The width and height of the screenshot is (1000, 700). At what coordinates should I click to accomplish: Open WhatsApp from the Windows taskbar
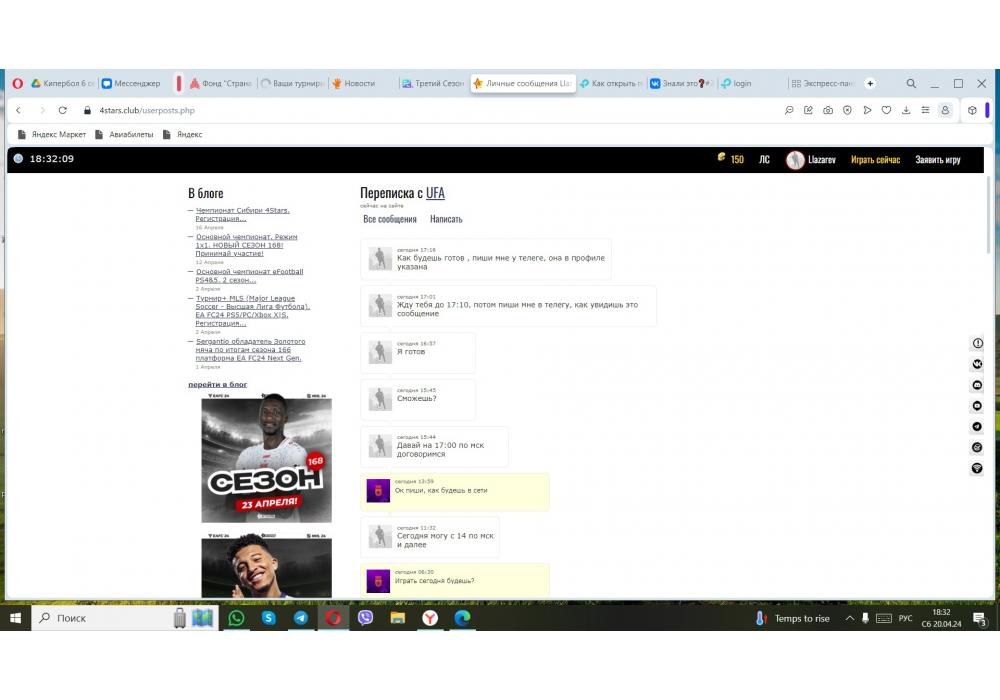point(236,618)
